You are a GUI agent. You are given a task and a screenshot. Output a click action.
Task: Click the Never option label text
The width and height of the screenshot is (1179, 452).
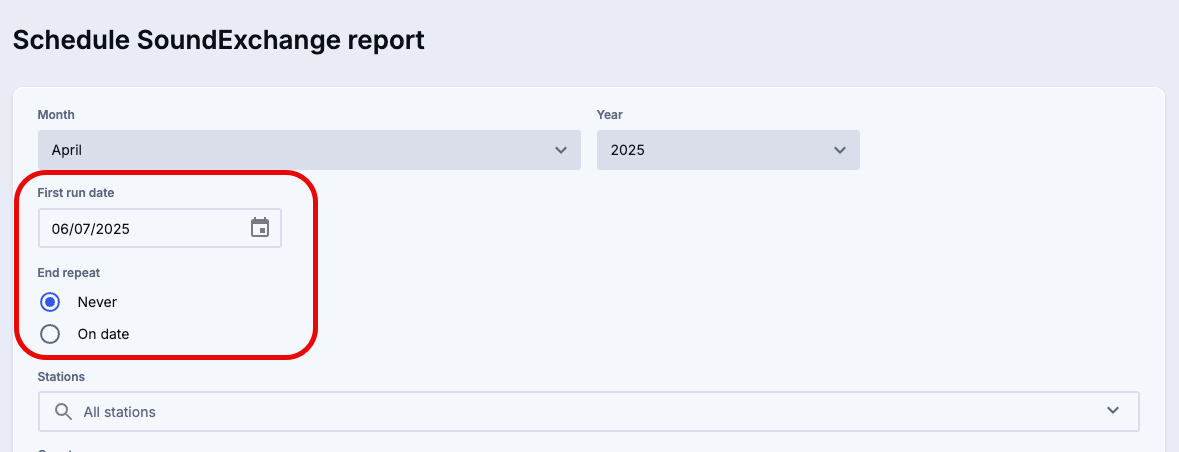pos(97,302)
